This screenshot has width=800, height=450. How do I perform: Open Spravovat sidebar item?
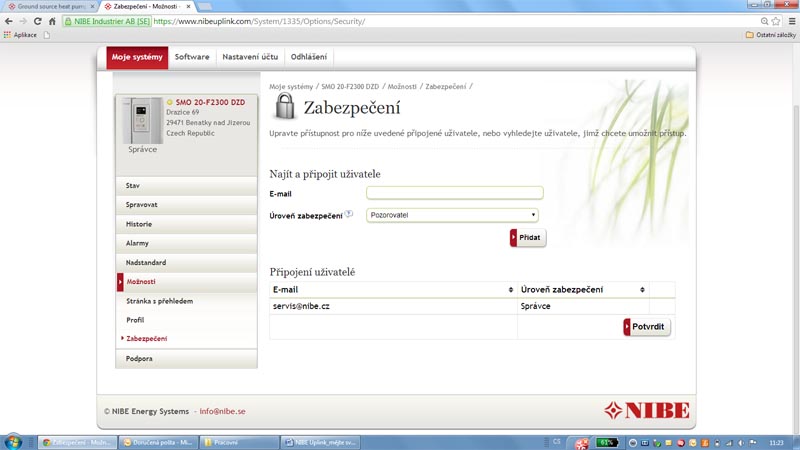pyautogui.click(x=187, y=205)
